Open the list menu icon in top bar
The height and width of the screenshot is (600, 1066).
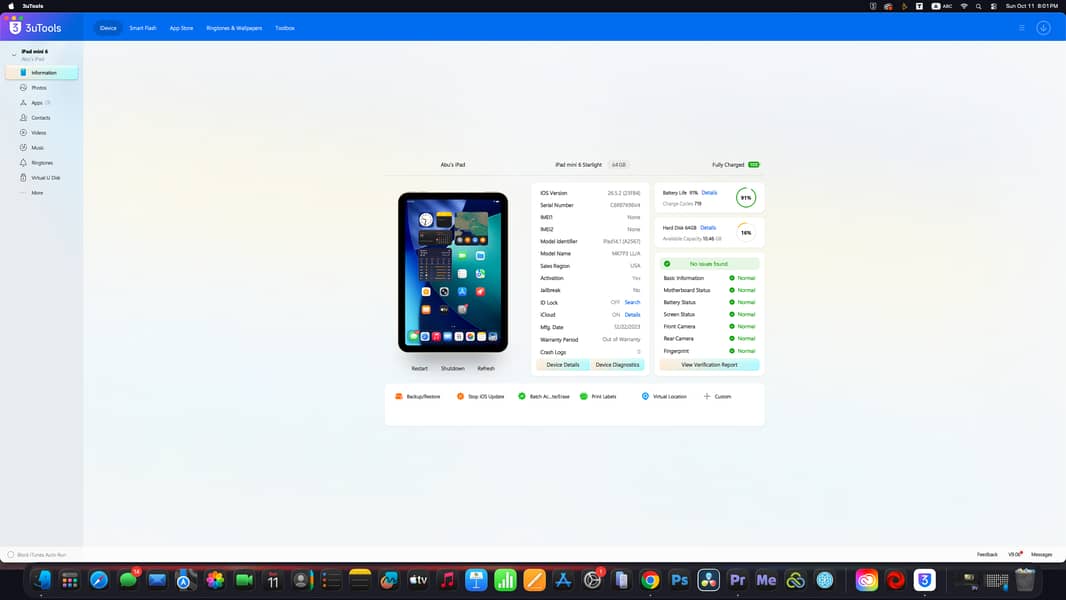coord(1021,28)
